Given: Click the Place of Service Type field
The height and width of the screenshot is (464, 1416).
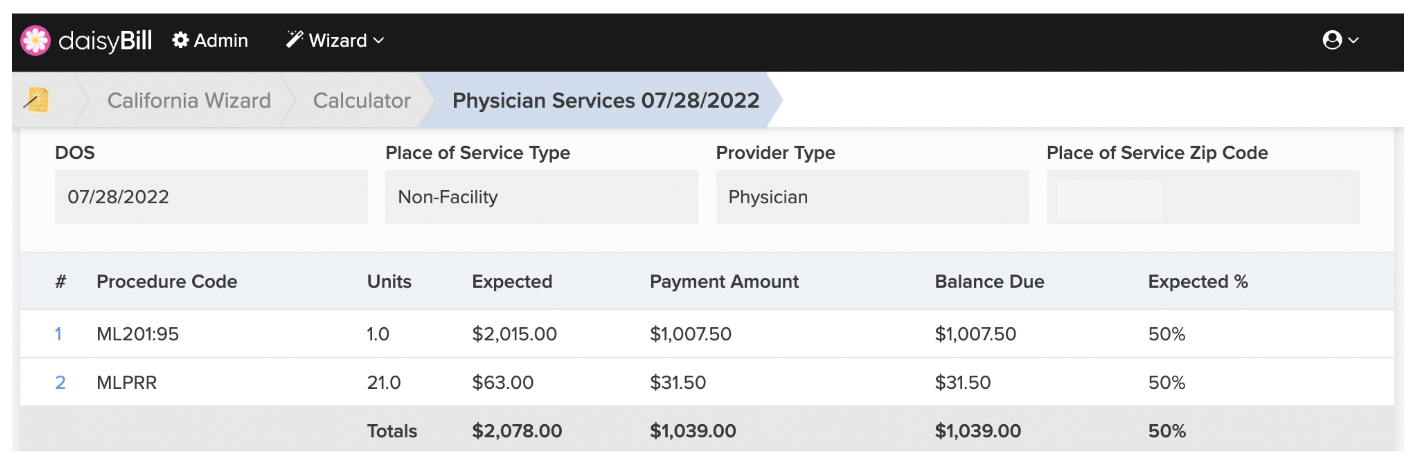Looking at the screenshot, I should [541, 197].
